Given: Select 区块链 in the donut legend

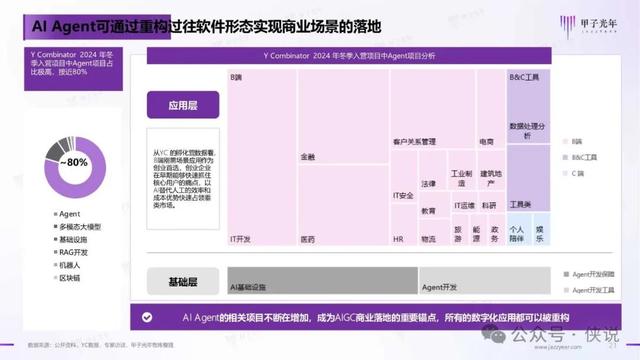Looking at the screenshot, I should click(x=67, y=278).
